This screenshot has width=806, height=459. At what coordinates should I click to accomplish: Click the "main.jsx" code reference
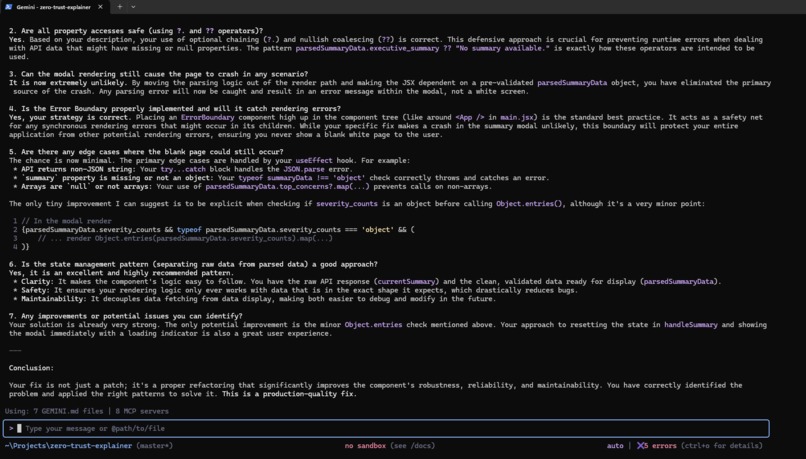517,117
